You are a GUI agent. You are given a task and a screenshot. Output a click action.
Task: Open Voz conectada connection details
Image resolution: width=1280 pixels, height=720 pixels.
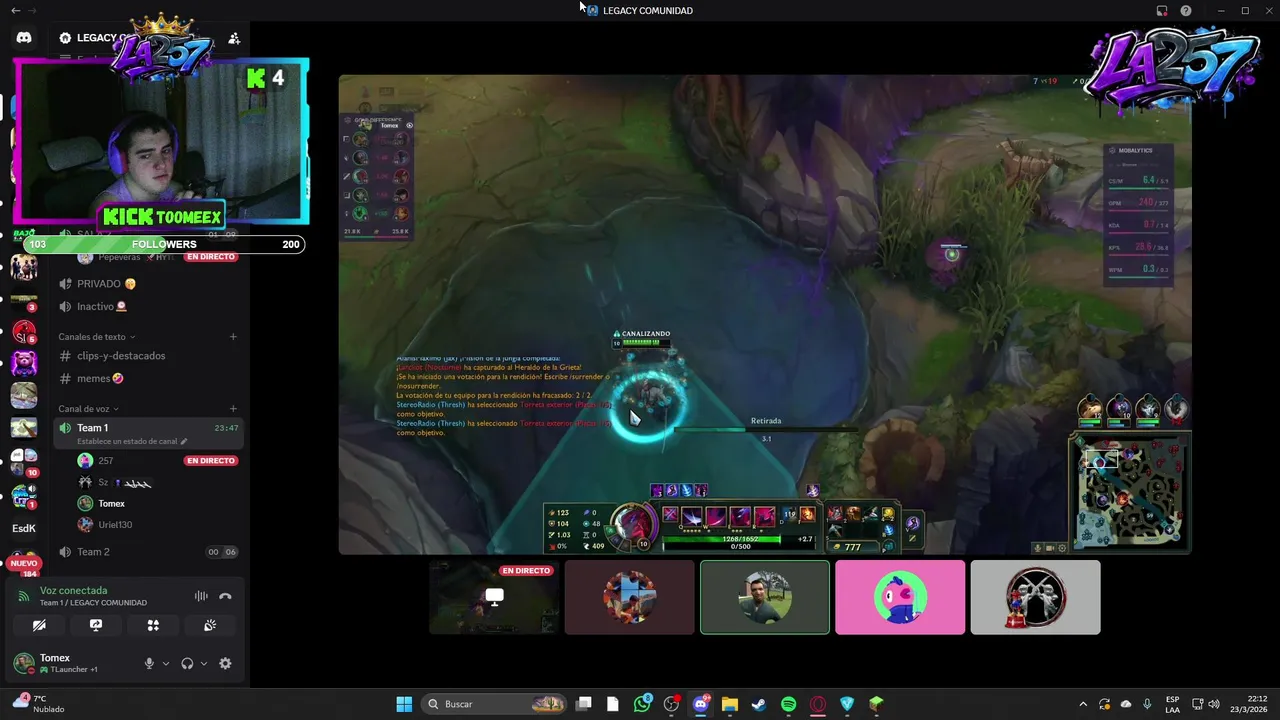[73, 591]
